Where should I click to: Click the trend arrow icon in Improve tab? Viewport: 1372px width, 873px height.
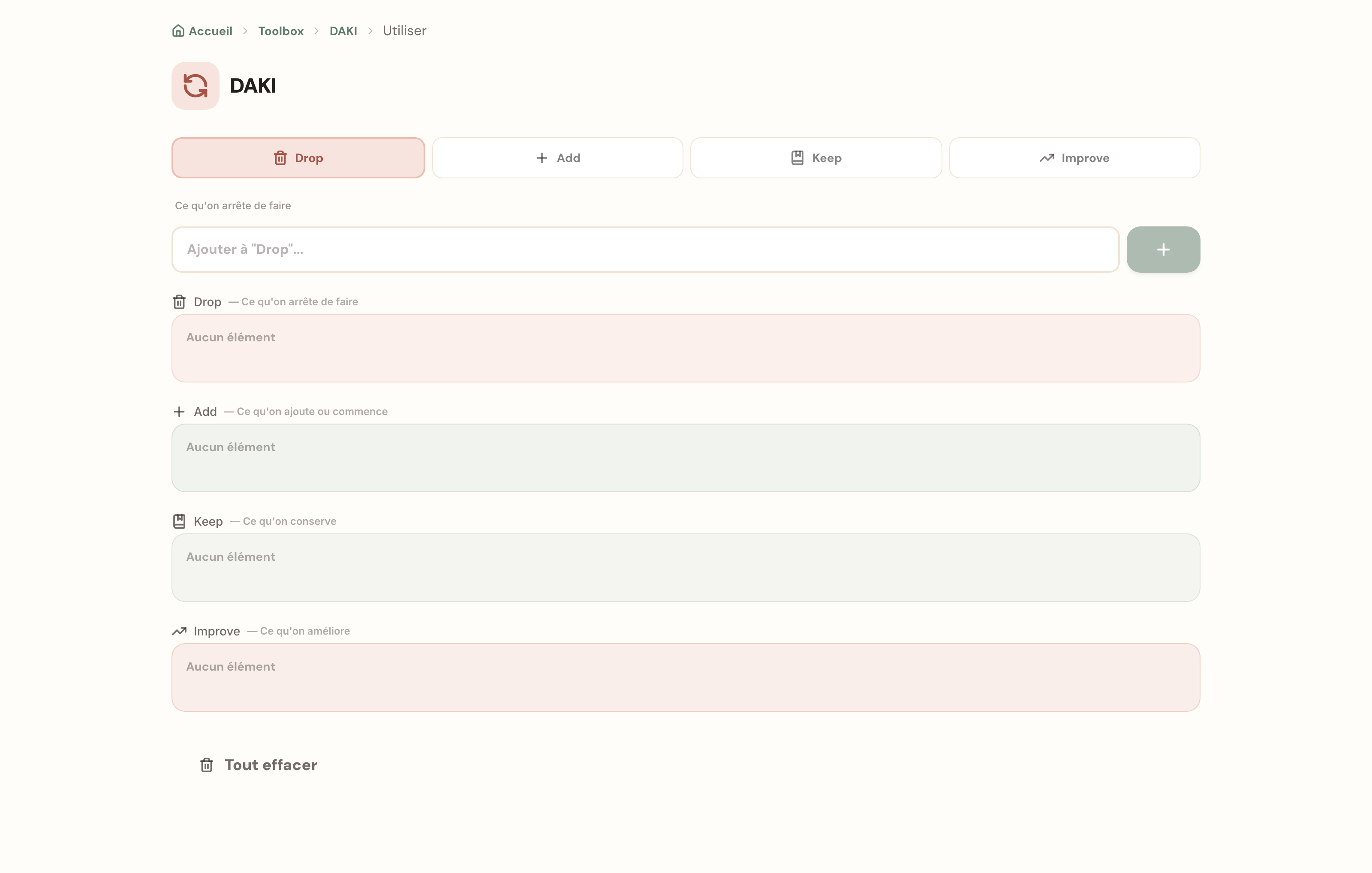[1047, 158]
